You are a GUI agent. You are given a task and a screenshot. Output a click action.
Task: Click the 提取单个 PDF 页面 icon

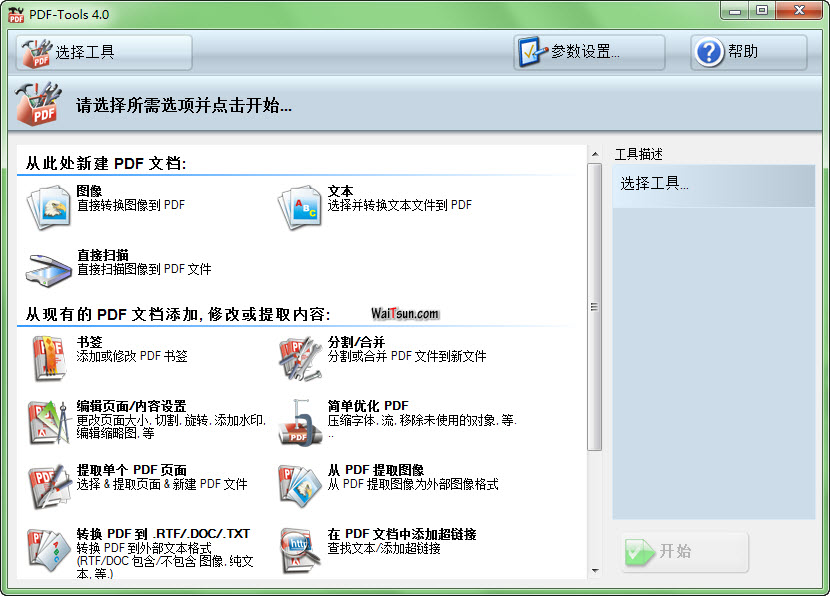point(48,485)
